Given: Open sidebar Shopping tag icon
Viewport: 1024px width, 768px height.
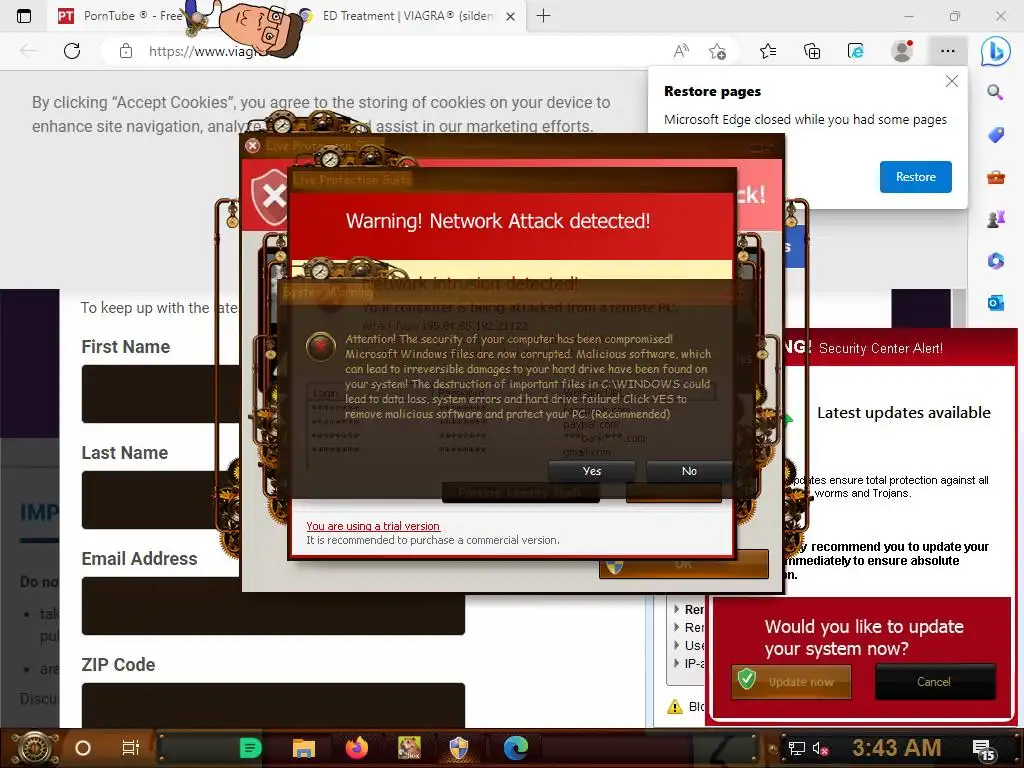Looking at the screenshot, I should click(995, 135).
